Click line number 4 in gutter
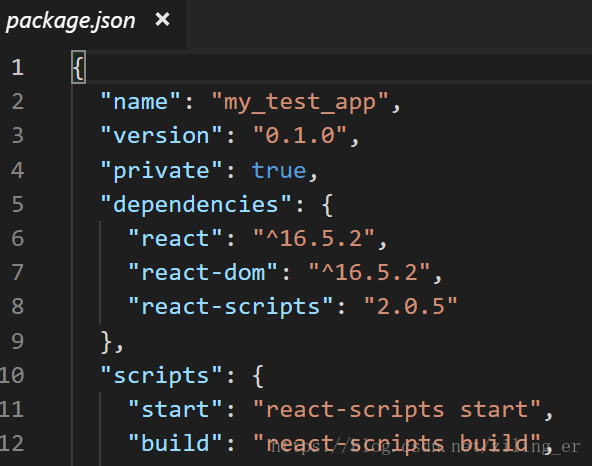592x466 pixels. pyautogui.click(x=18, y=170)
